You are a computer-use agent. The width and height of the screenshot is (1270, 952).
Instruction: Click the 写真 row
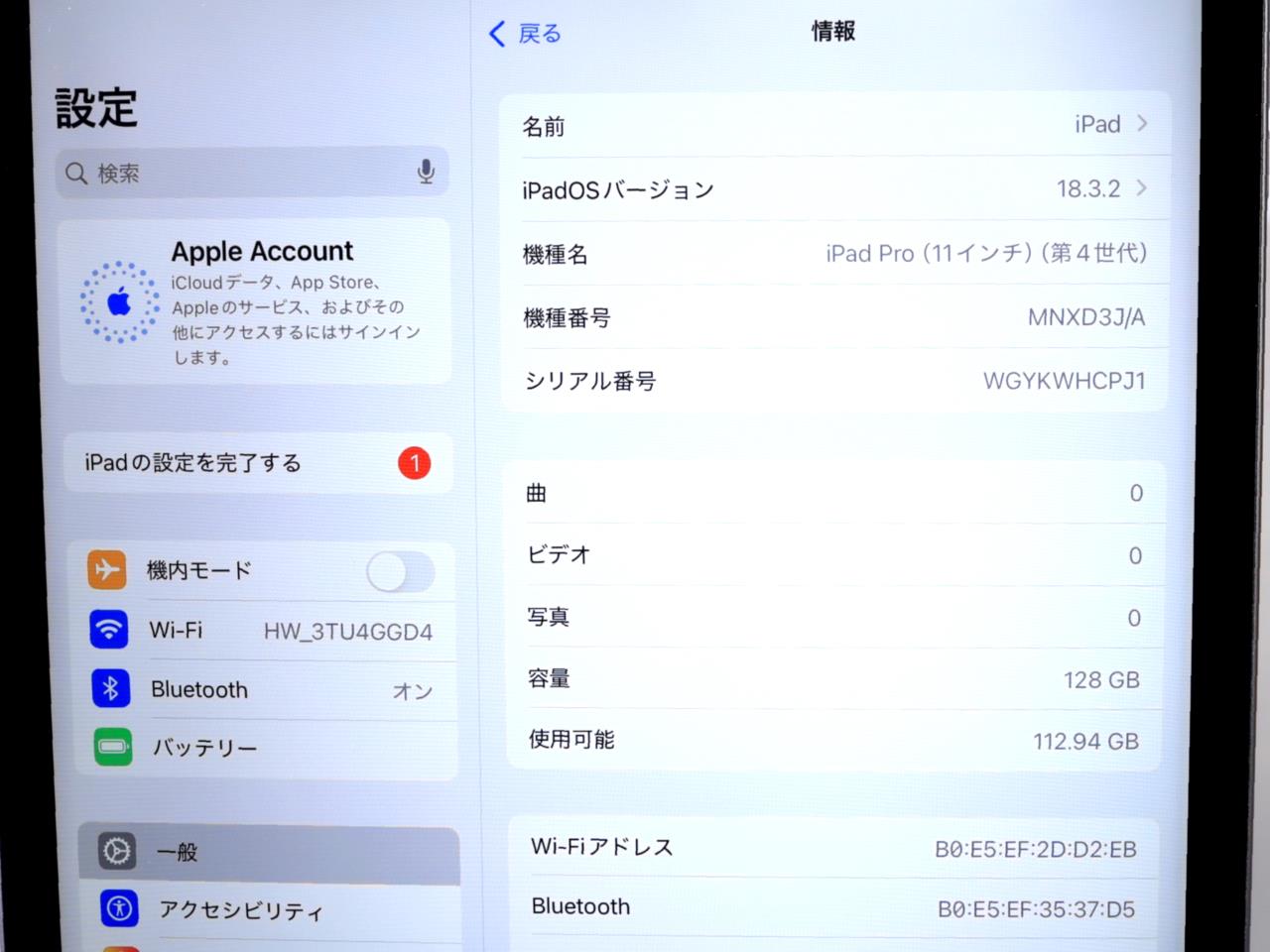click(835, 617)
